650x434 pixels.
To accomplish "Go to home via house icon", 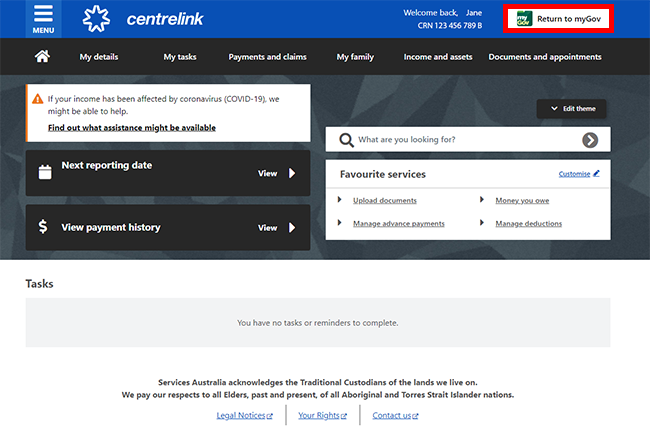I will [43, 57].
